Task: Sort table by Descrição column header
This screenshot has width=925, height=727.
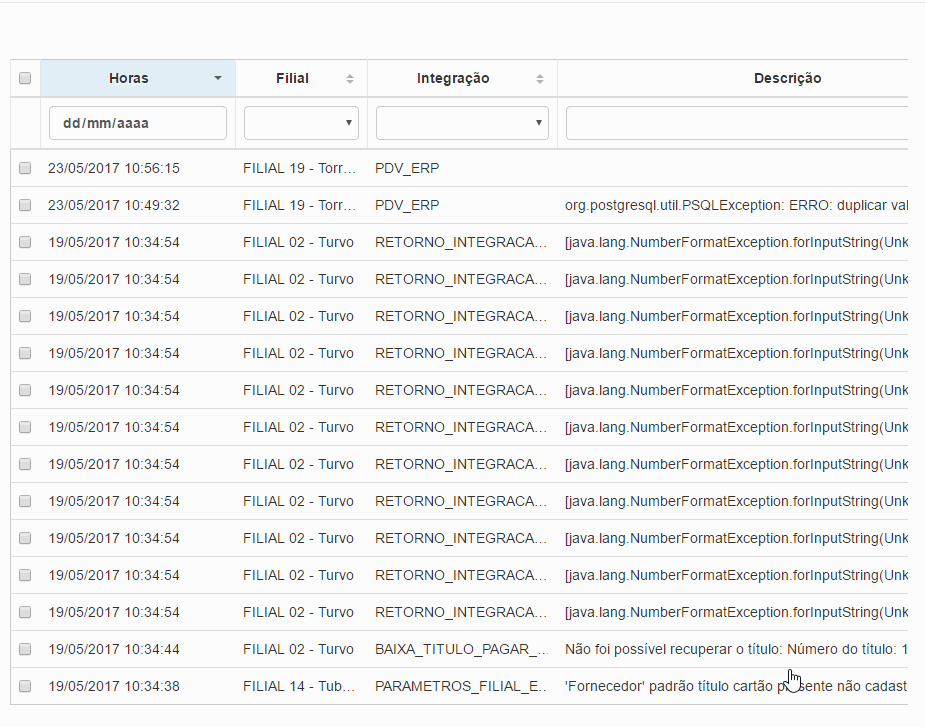Action: [787, 78]
